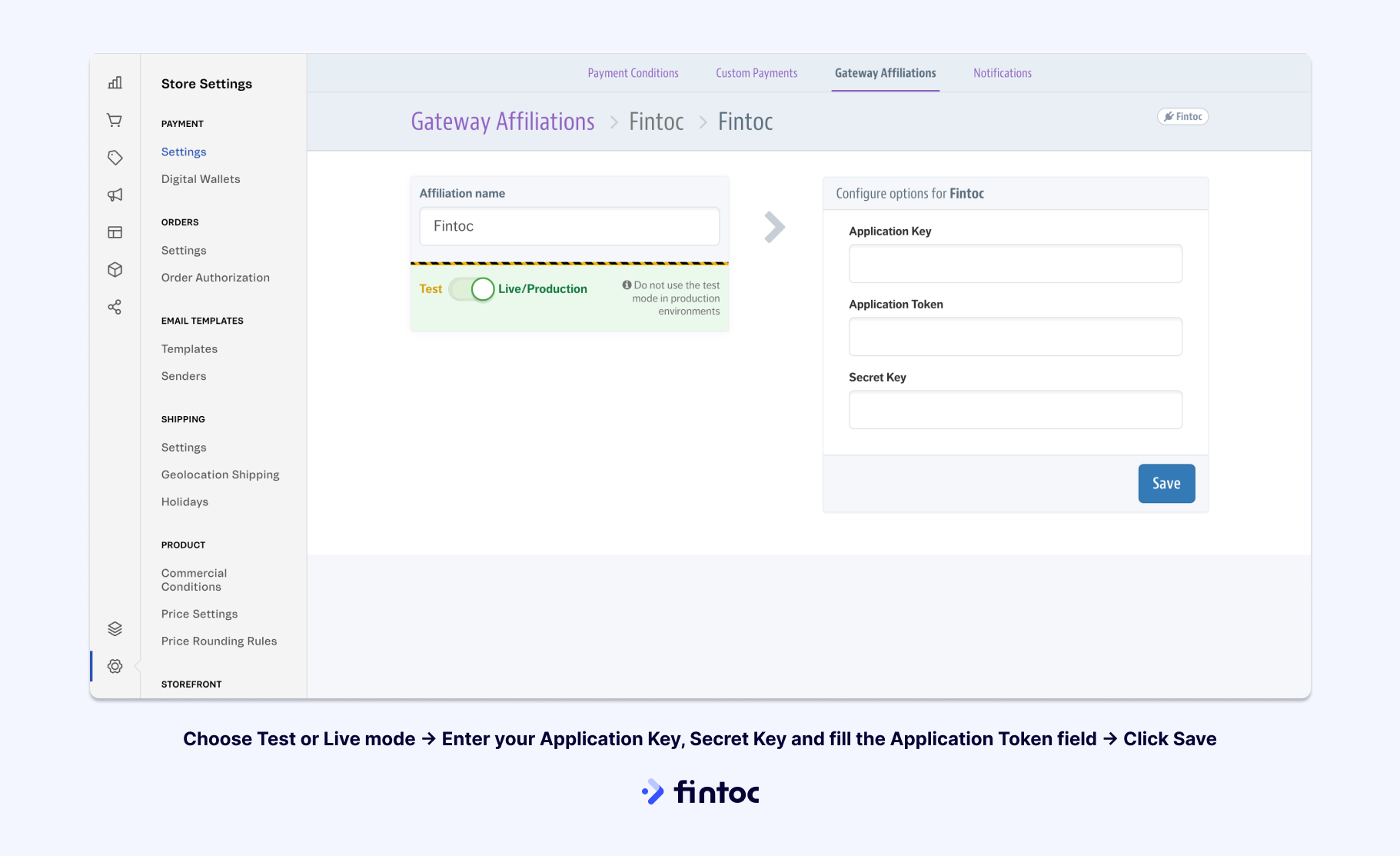Open the apps layers stack icon
This screenshot has height=856, width=1400.
coord(115,629)
